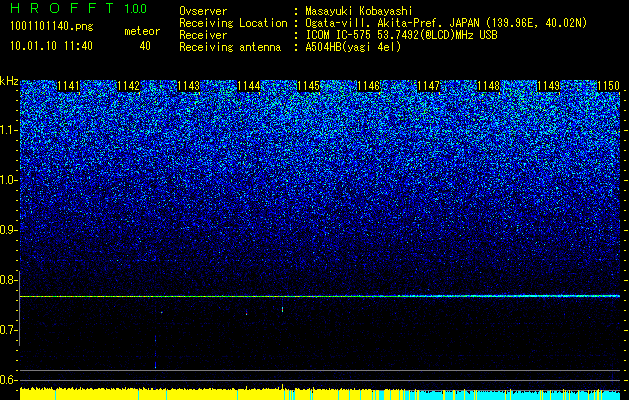The height and width of the screenshot is (400, 629).
Task: Click the 1143 time marker
Action: click(188, 86)
